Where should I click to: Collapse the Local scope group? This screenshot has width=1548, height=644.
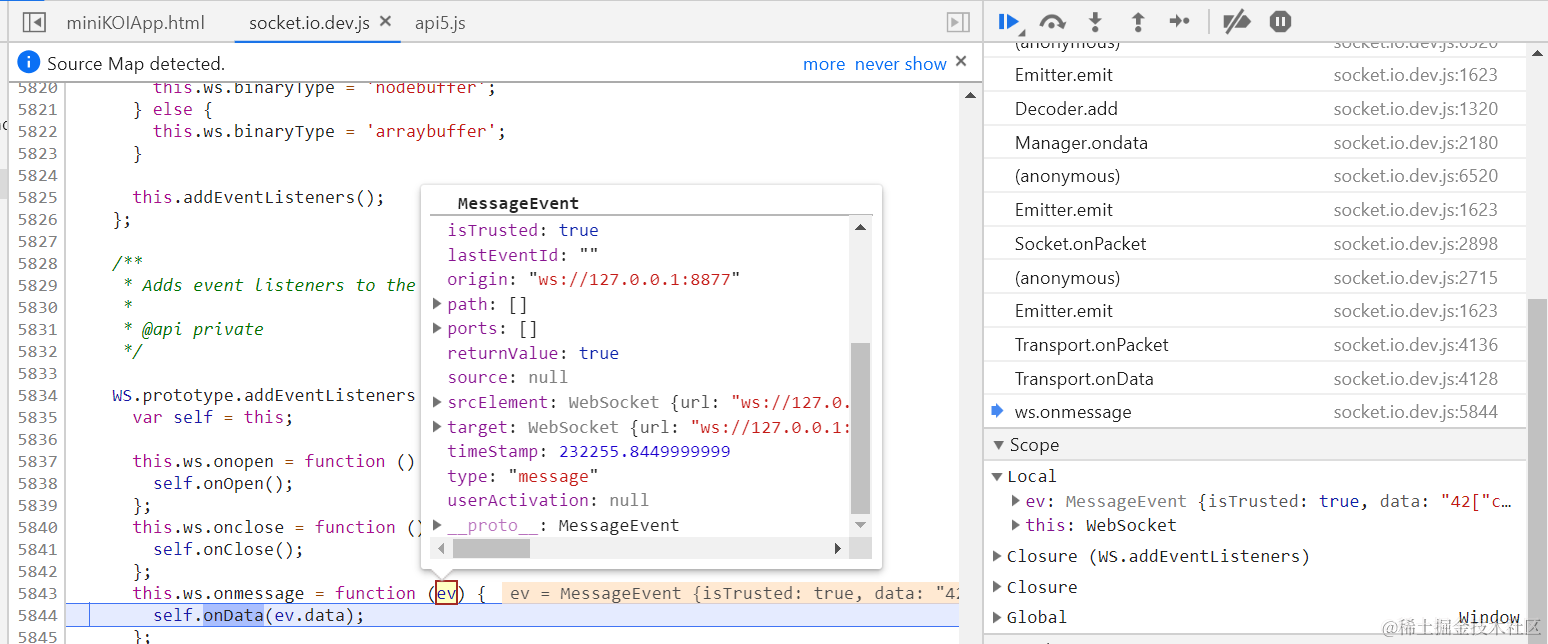click(x=997, y=476)
